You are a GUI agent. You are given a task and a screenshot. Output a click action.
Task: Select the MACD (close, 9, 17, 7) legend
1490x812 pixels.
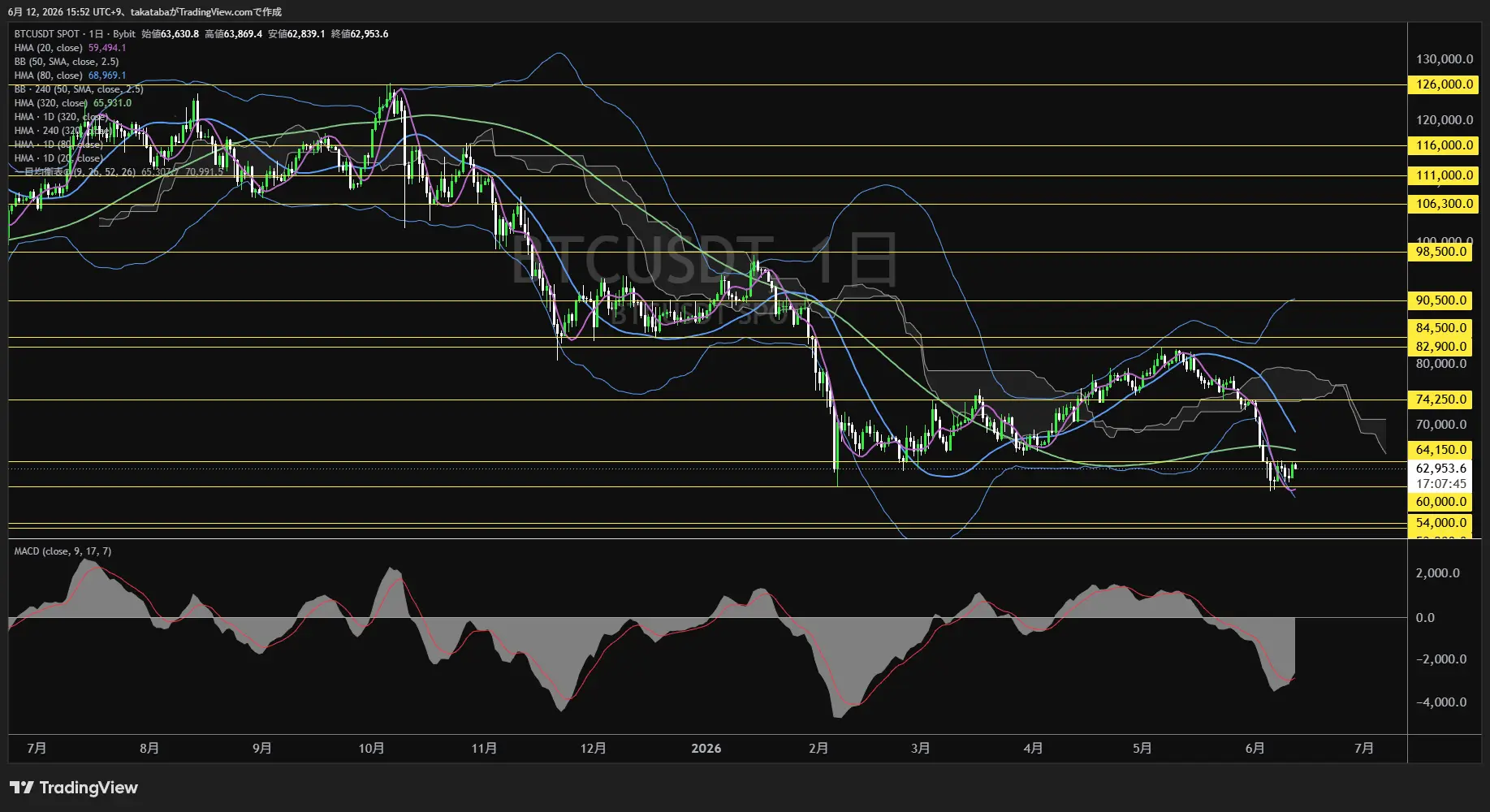(63, 551)
